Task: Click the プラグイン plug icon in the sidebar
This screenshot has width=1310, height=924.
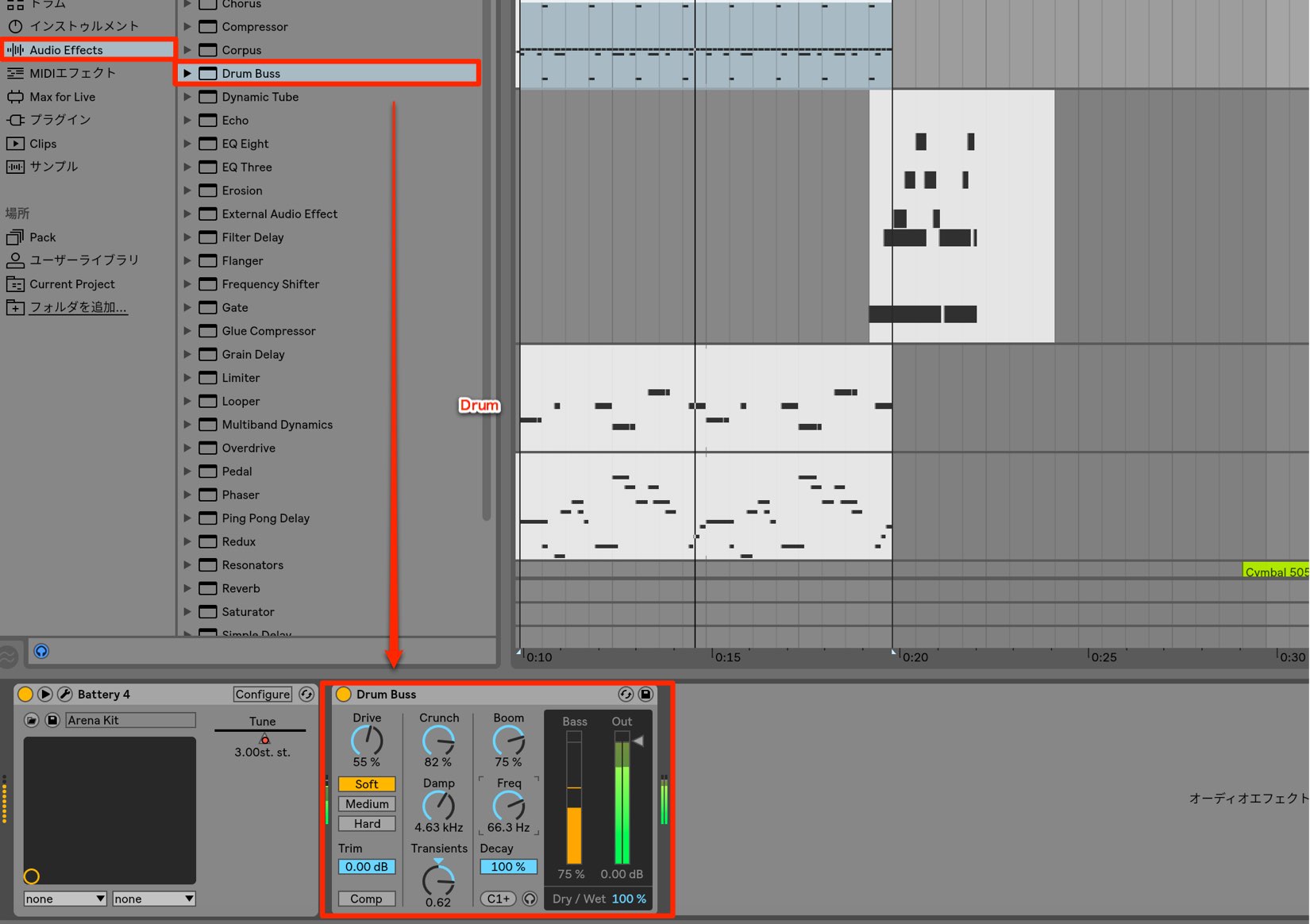Action: (15, 120)
